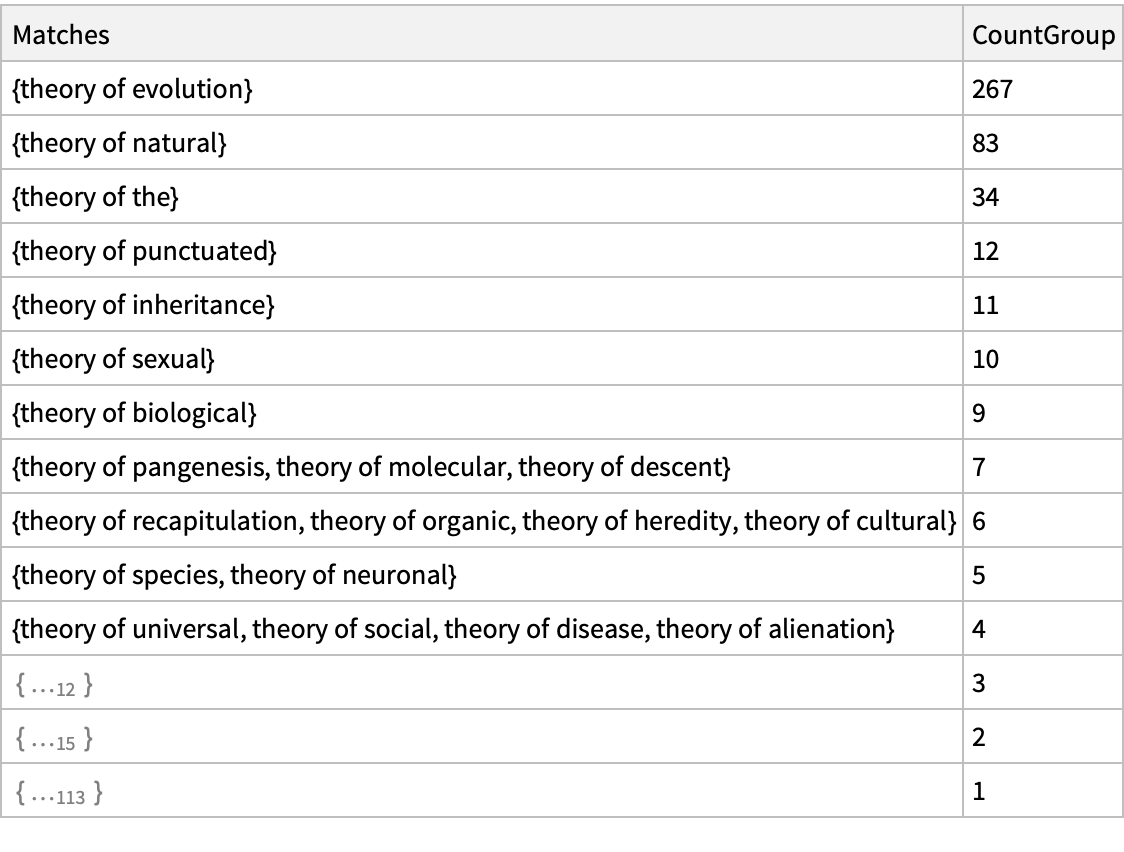The height and width of the screenshot is (852, 1124).
Task: Expand the collapsed 15-item list
Action: (x=55, y=738)
